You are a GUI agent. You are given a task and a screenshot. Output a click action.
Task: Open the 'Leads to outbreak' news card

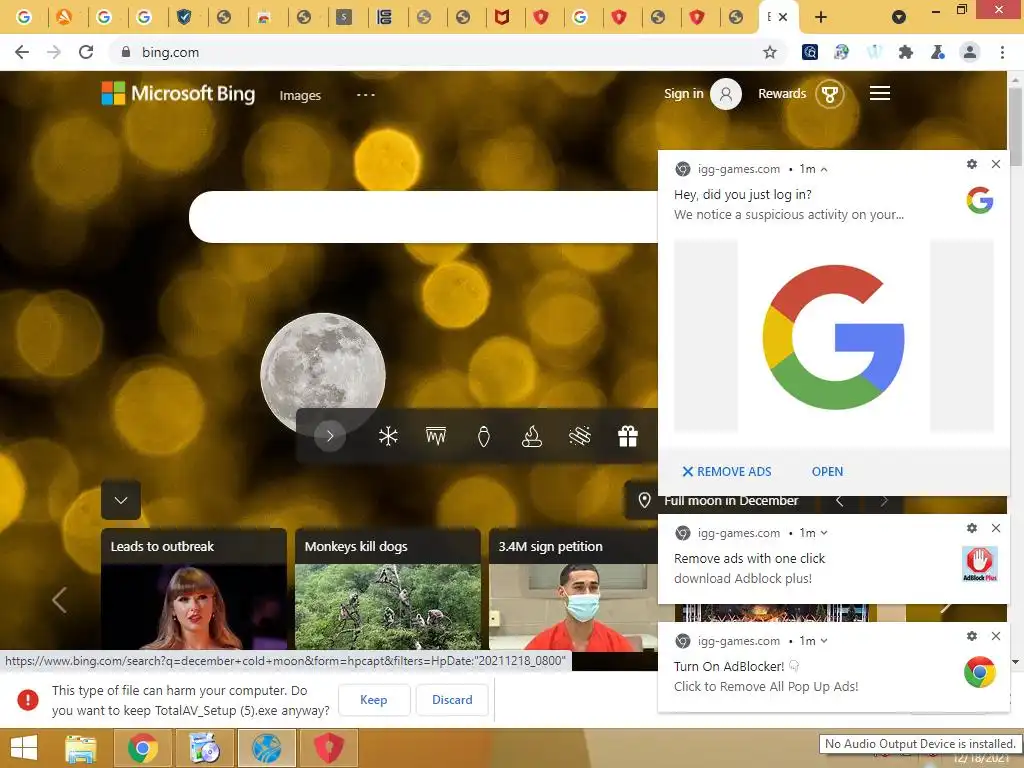(194, 590)
